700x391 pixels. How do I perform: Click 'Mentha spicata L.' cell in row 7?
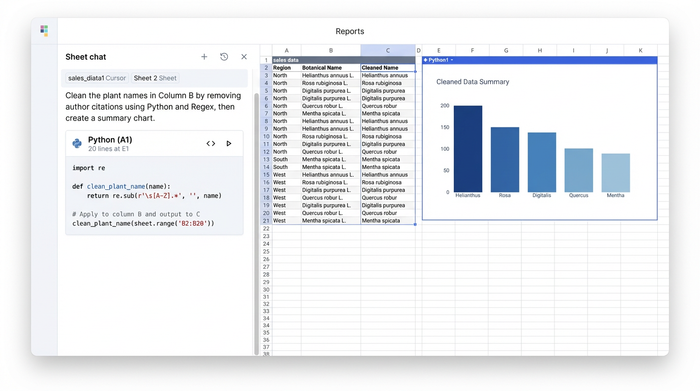point(331,113)
